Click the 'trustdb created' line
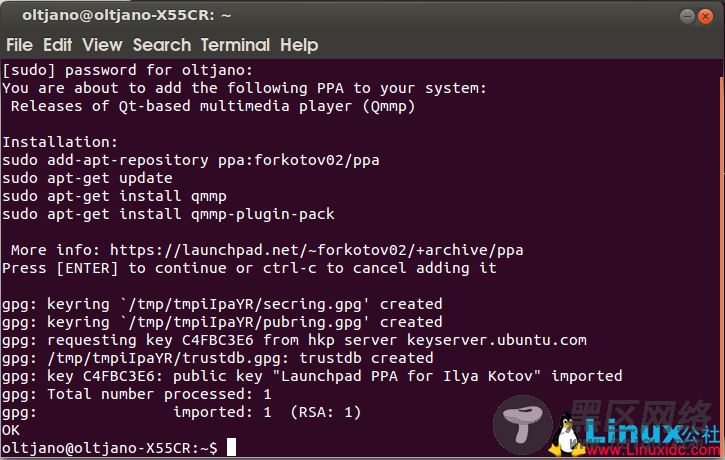Viewport: 725px width, 460px height. [218, 358]
